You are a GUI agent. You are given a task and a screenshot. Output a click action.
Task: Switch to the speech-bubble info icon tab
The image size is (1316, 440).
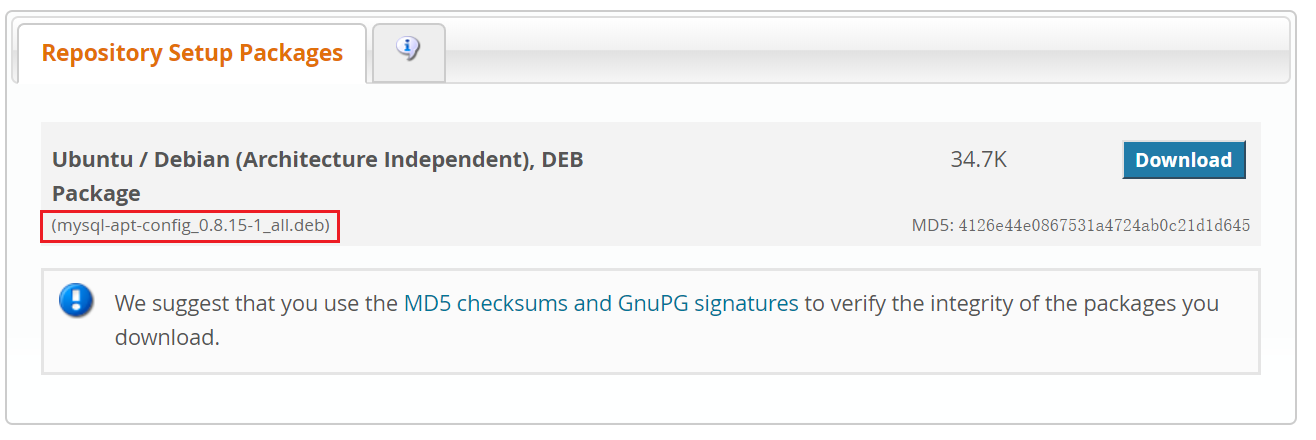408,49
